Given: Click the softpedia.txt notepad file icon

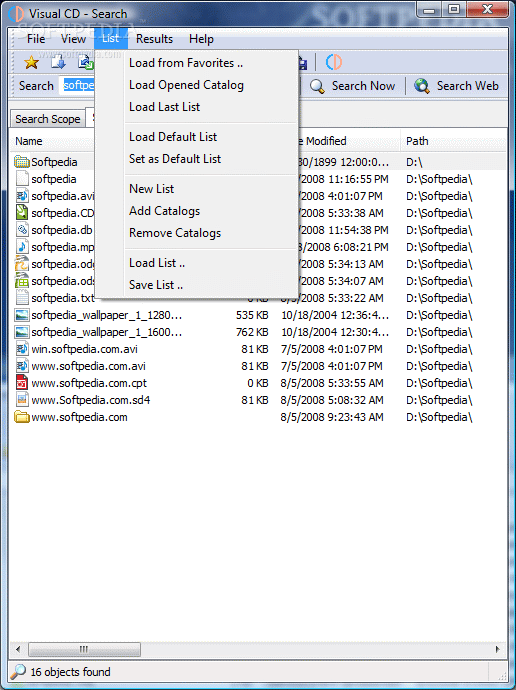Looking at the screenshot, I should [22, 298].
